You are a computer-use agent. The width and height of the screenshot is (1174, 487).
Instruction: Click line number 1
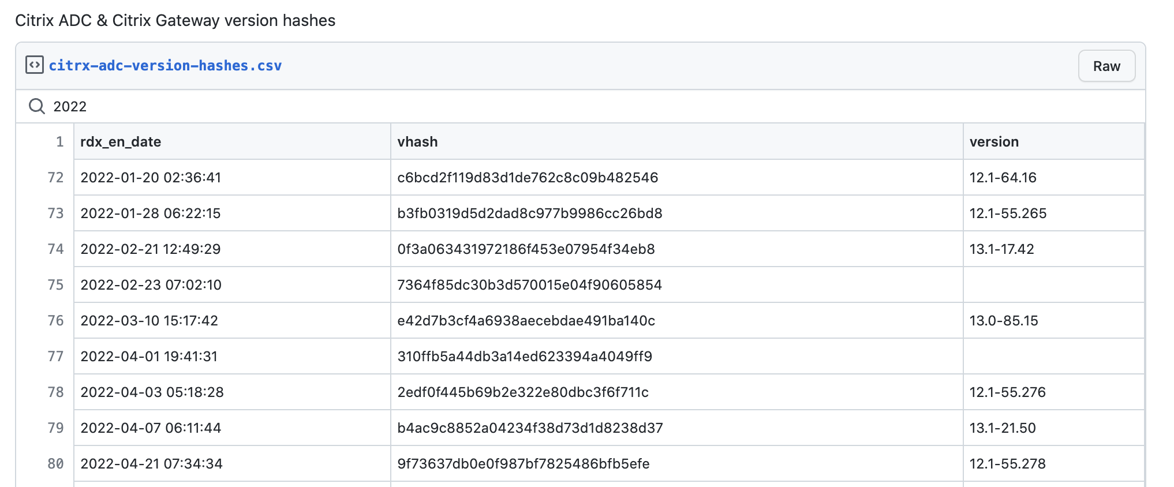tap(59, 142)
